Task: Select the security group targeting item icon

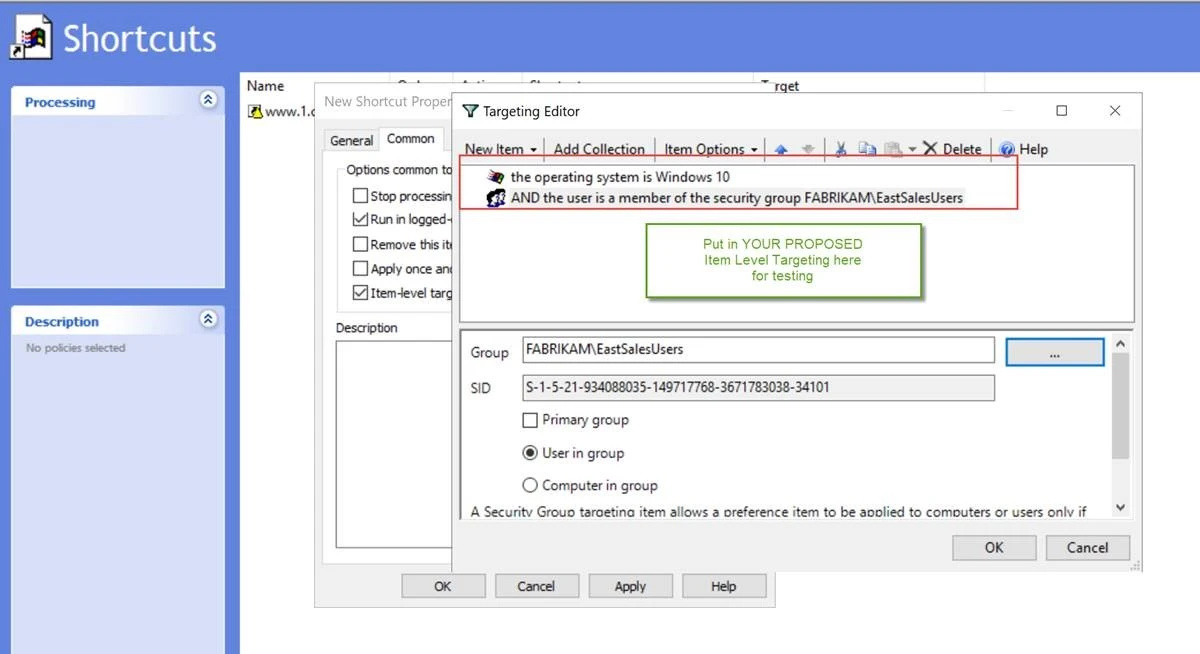Action: [x=495, y=198]
